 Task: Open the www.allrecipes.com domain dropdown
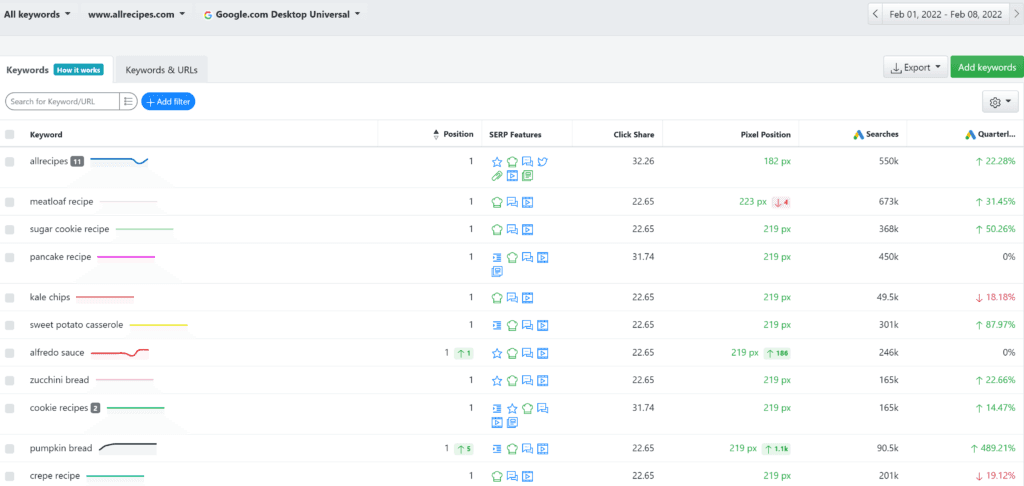tap(136, 14)
